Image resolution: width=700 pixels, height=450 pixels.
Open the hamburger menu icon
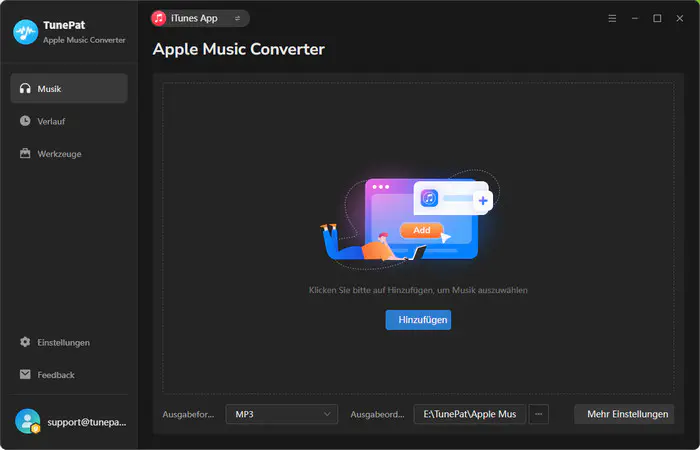pyautogui.click(x=612, y=18)
